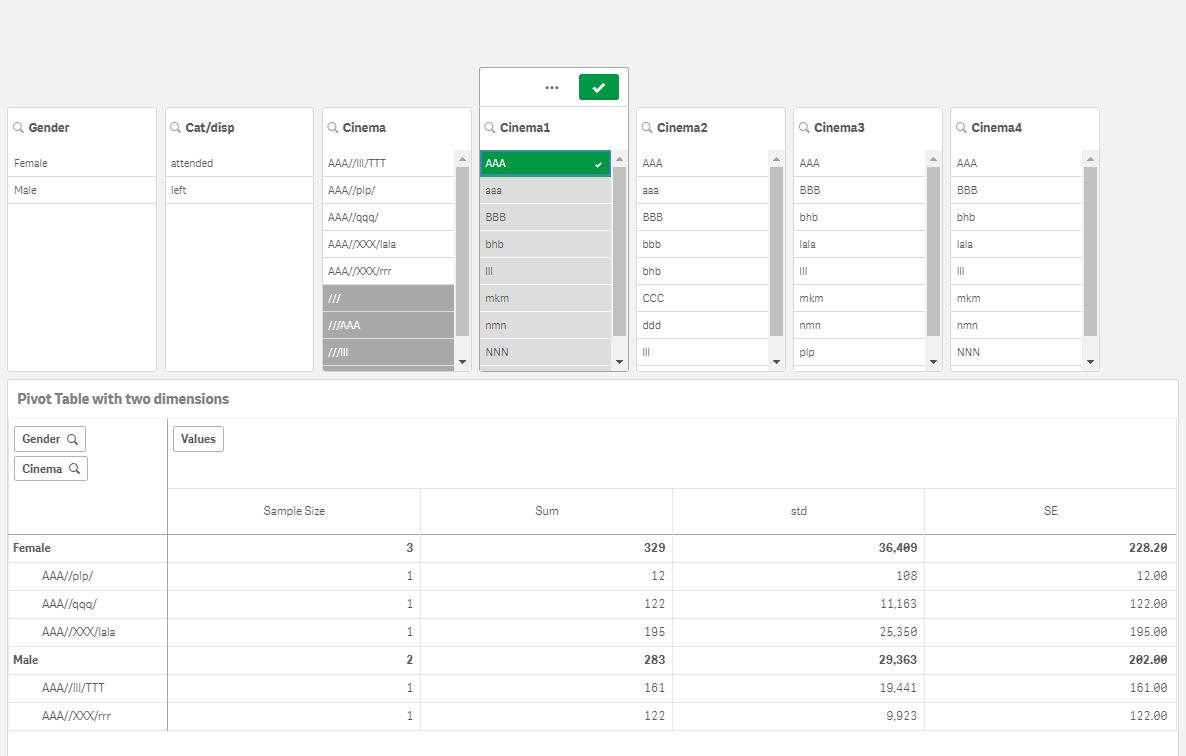The width and height of the screenshot is (1186, 756).
Task: Click the 283 Sum cell for Male
Action: click(546, 660)
